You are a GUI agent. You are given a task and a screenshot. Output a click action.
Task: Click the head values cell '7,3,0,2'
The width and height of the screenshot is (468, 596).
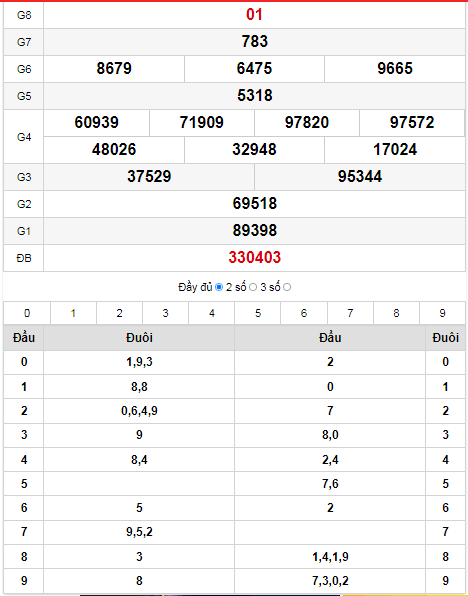(330, 581)
